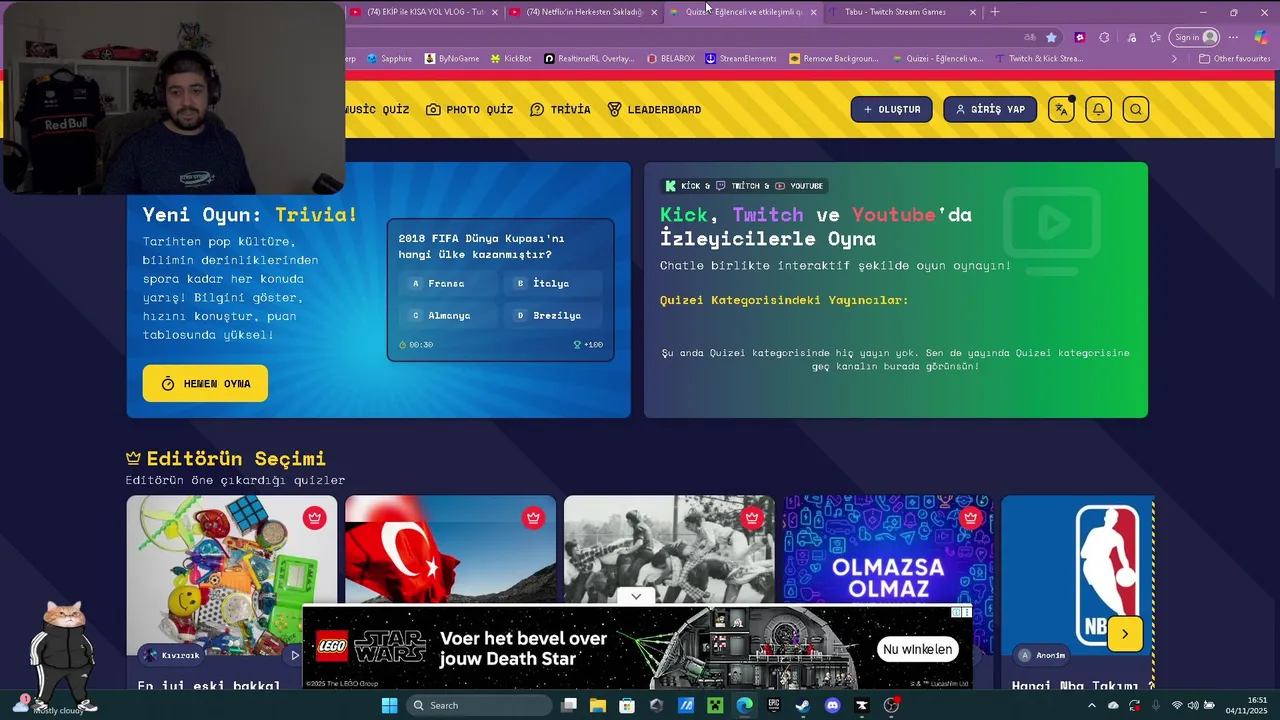Viewport: 1280px width, 720px height.
Task: Click the Hemen Oyna button
Action: pos(205,383)
